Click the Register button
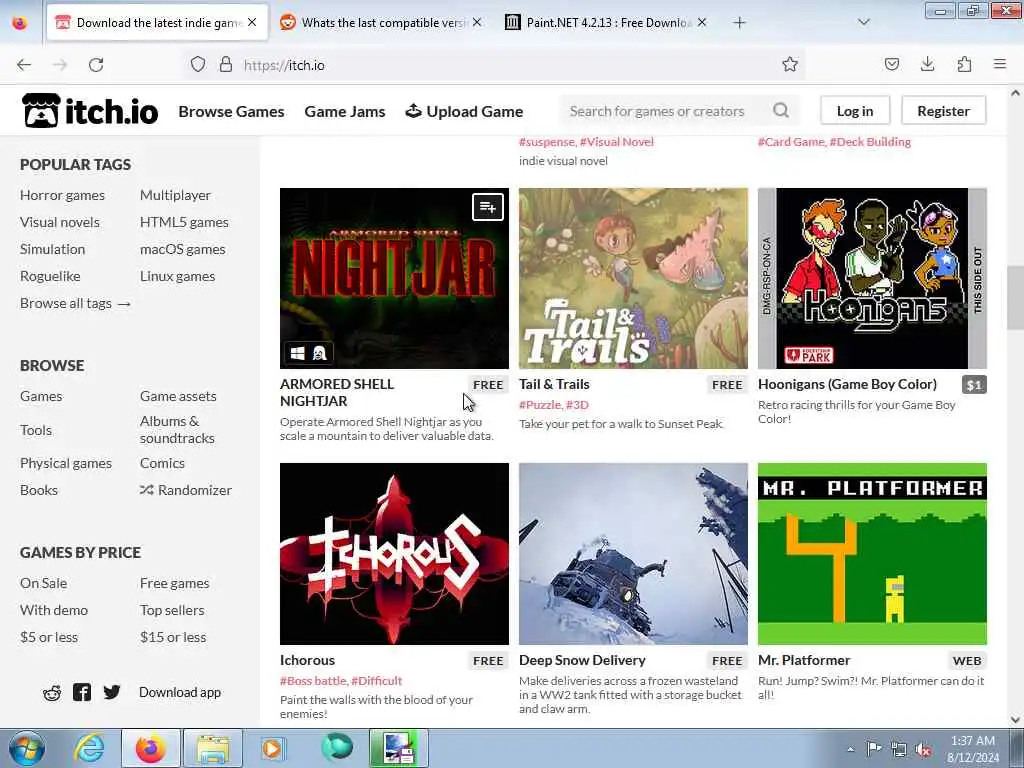 click(943, 110)
